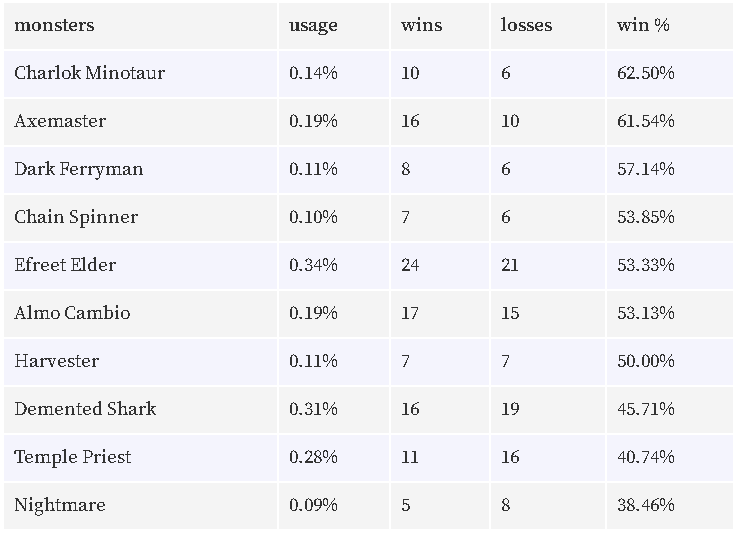
Task: Click the Demented Shark cell
Action: pyautogui.click(x=85, y=409)
